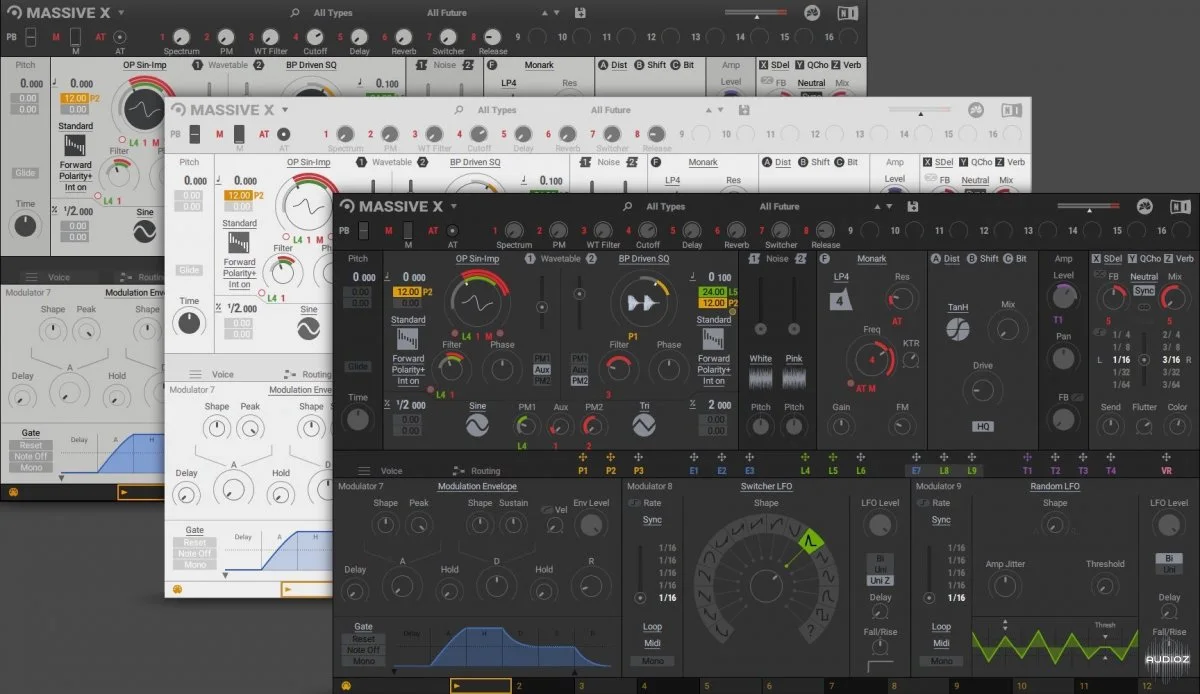Open the Monark filter type menu

tap(871, 259)
